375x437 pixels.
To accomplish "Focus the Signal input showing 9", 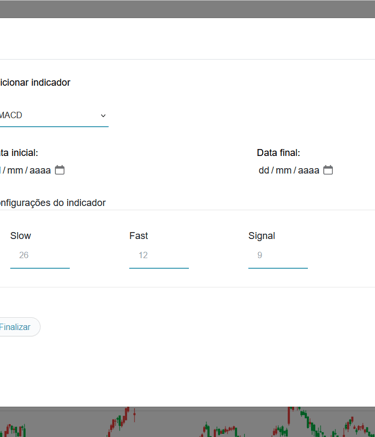I will tap(278, 256).
